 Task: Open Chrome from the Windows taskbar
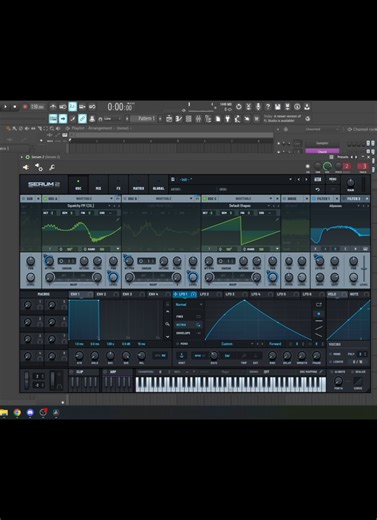17,413
